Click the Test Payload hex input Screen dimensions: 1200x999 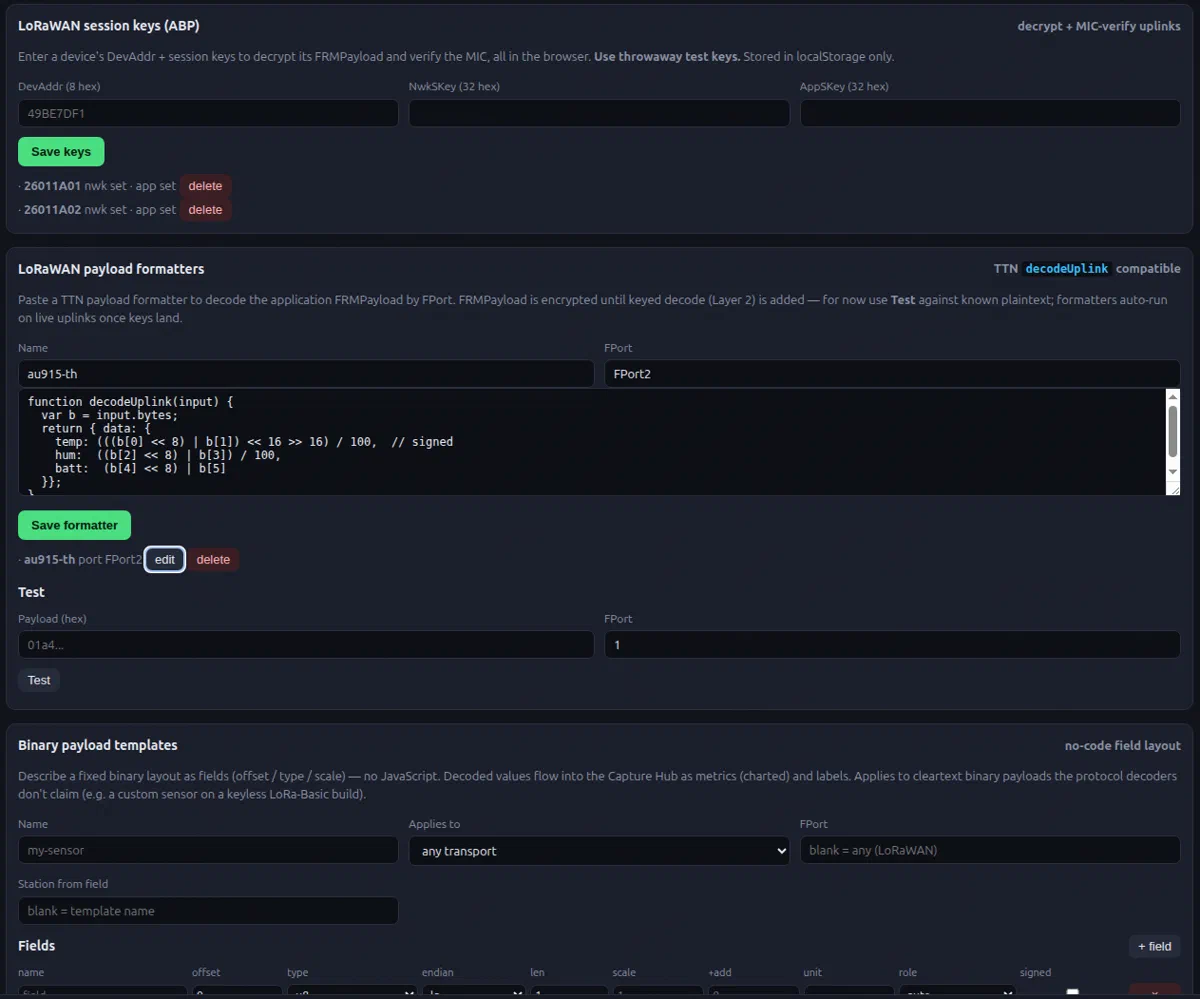[x=306, y=645]
